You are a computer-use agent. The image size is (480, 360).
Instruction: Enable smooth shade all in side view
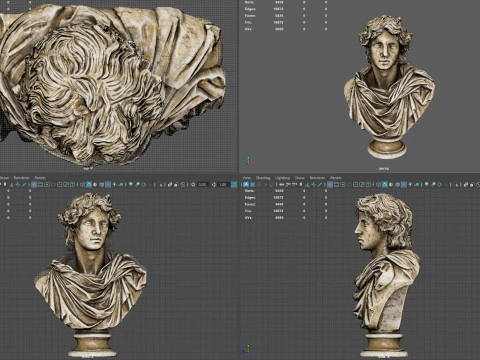pyautogui.click(x=385, y=184)
